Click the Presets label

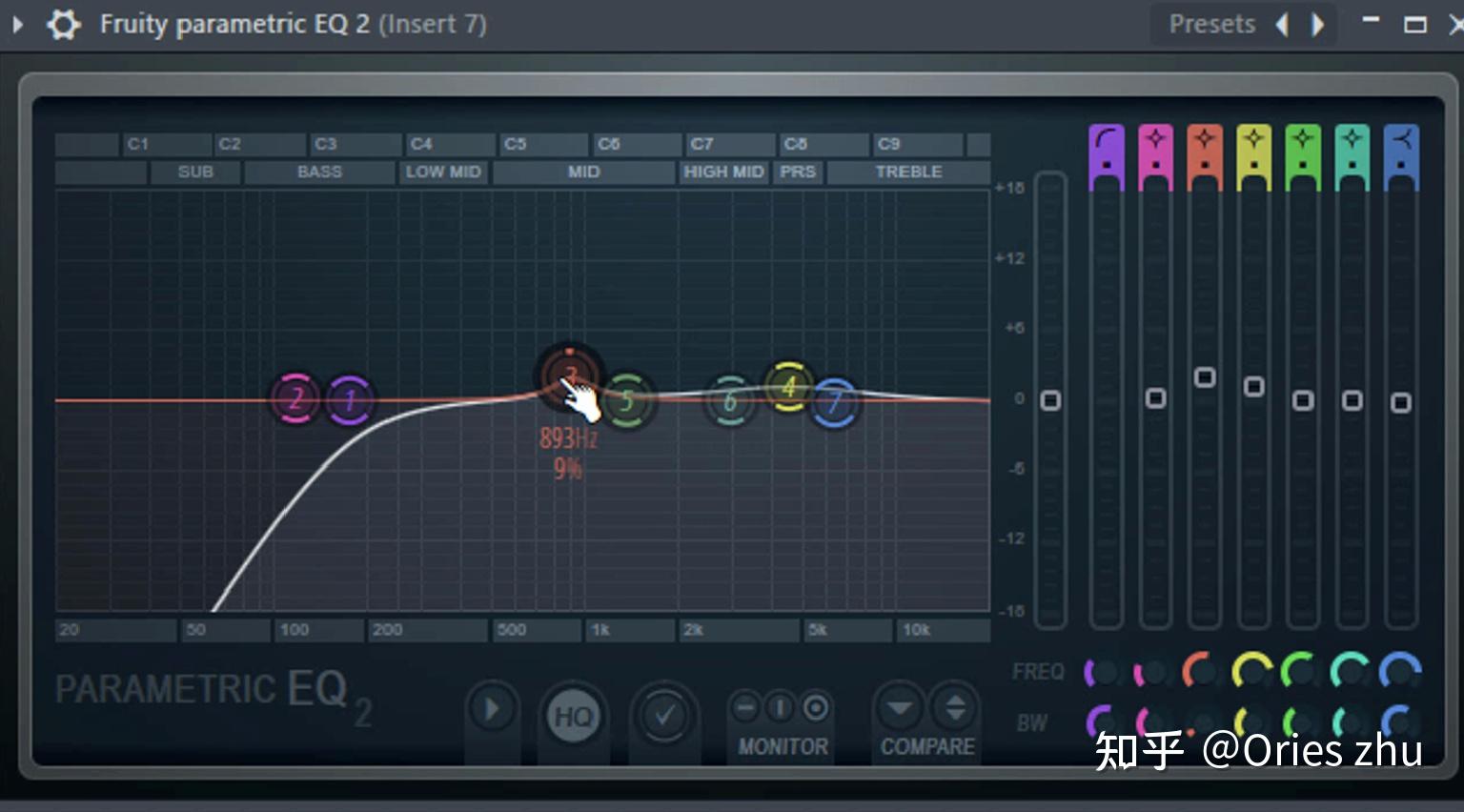pyautogui.click(x=1212, y=24)
